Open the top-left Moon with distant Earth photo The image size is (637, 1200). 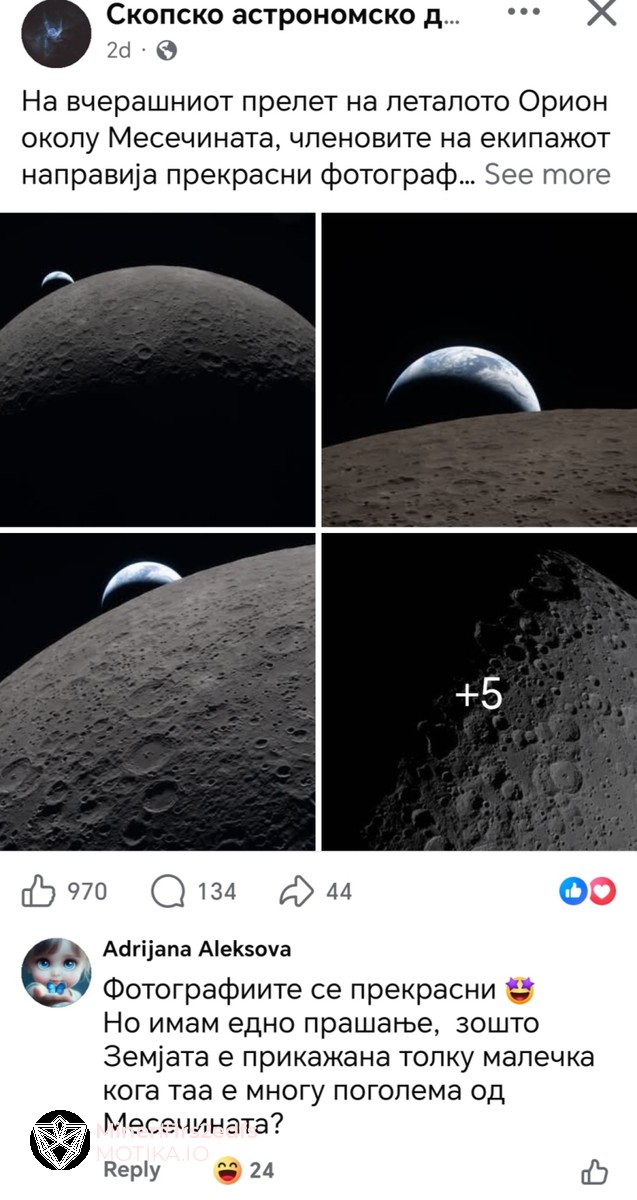157,369
